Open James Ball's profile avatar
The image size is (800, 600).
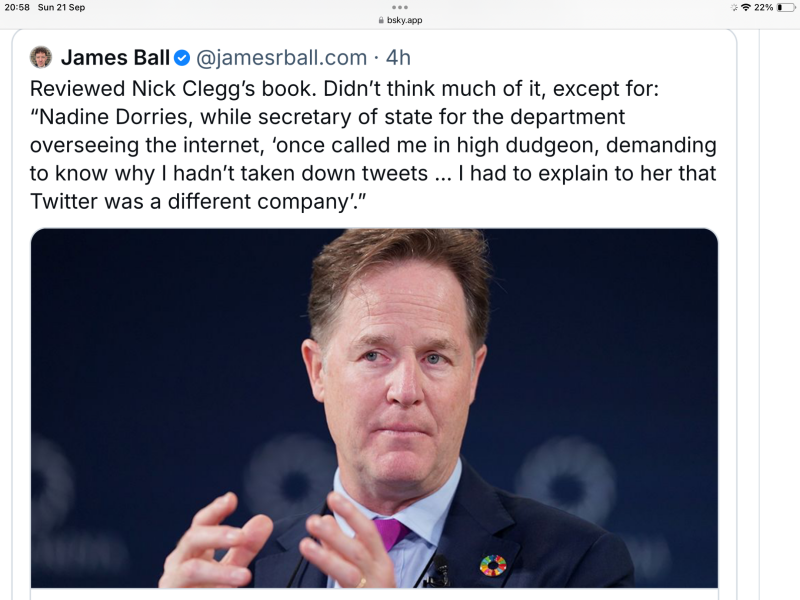pyautogui.click(x=41, y=57)
